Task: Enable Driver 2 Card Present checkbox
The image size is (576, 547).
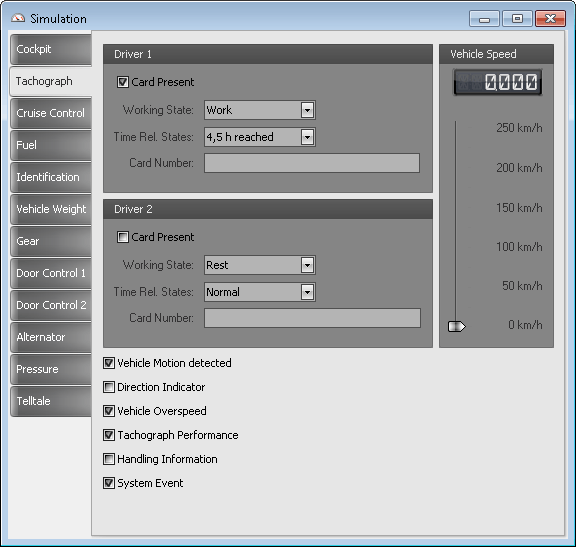Action: tap(123, 237)
